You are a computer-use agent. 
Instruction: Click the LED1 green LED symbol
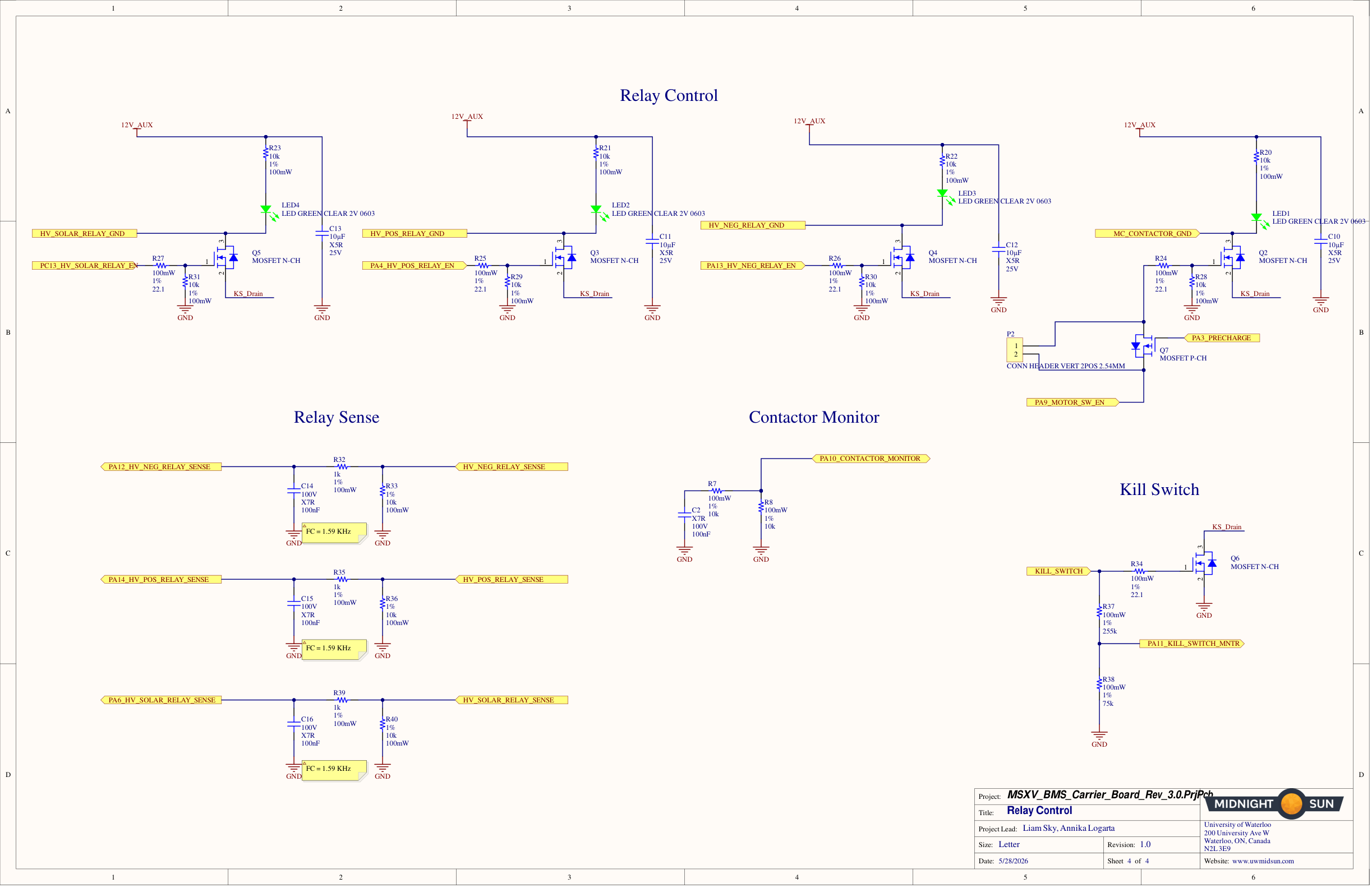1260,221
